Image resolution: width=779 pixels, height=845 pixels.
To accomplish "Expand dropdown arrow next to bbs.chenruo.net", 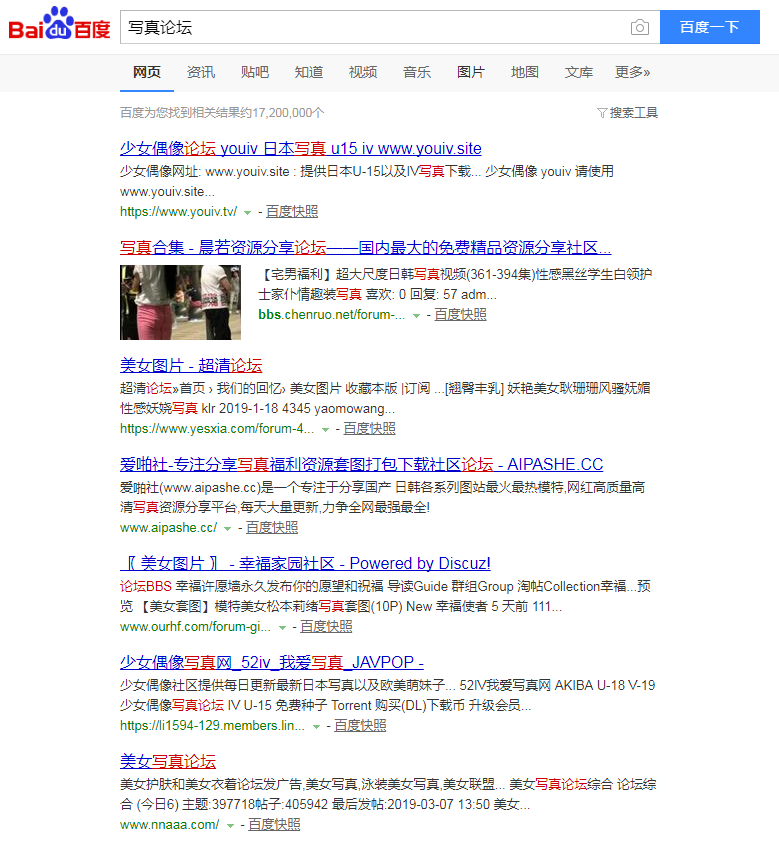I will click(416, 315).
